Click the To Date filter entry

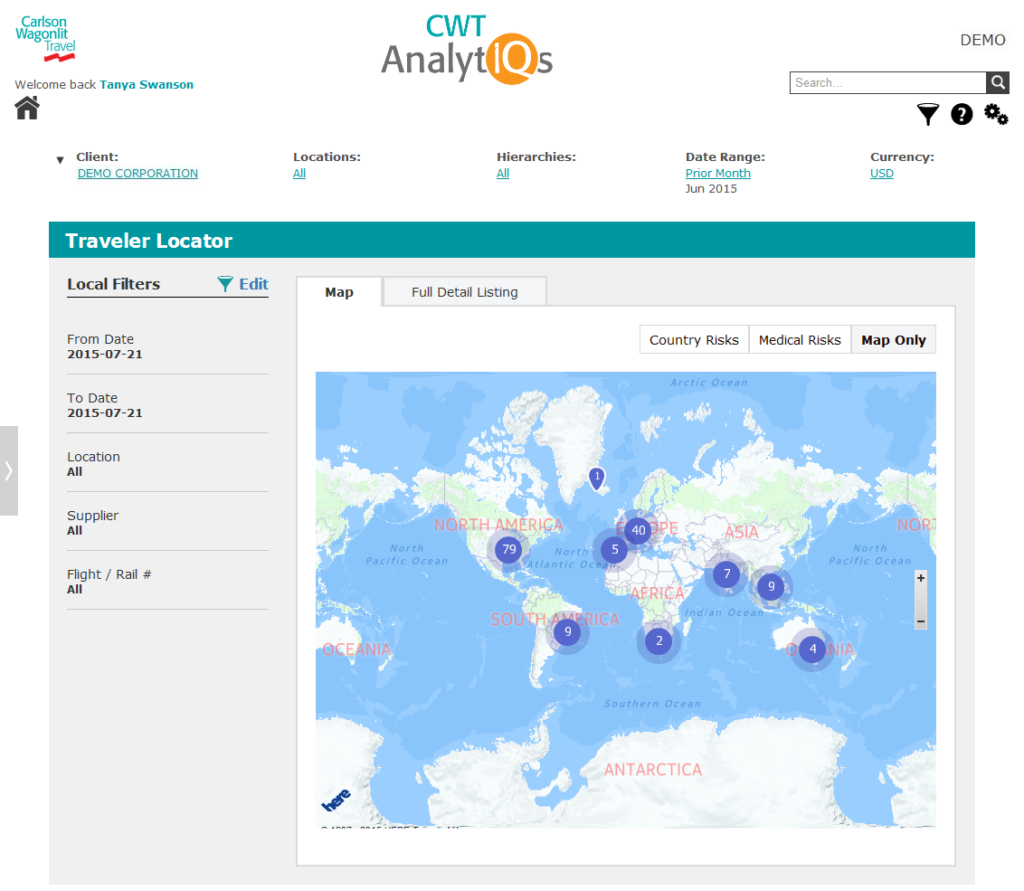click(x=168, y=405)
